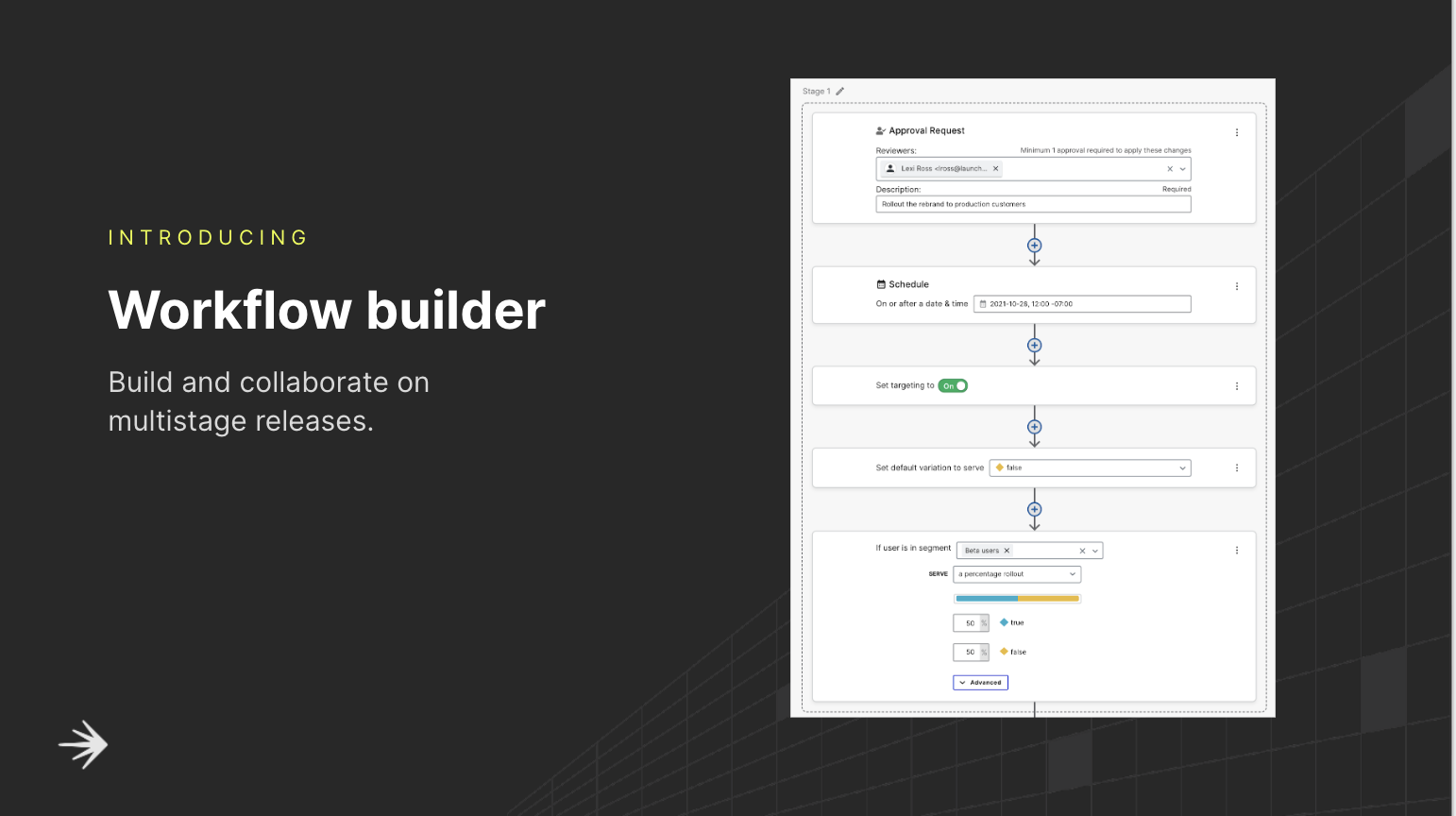Add step below Schedule plus icon
The image size is (1456, 816).
click(x=1035, y=346)
